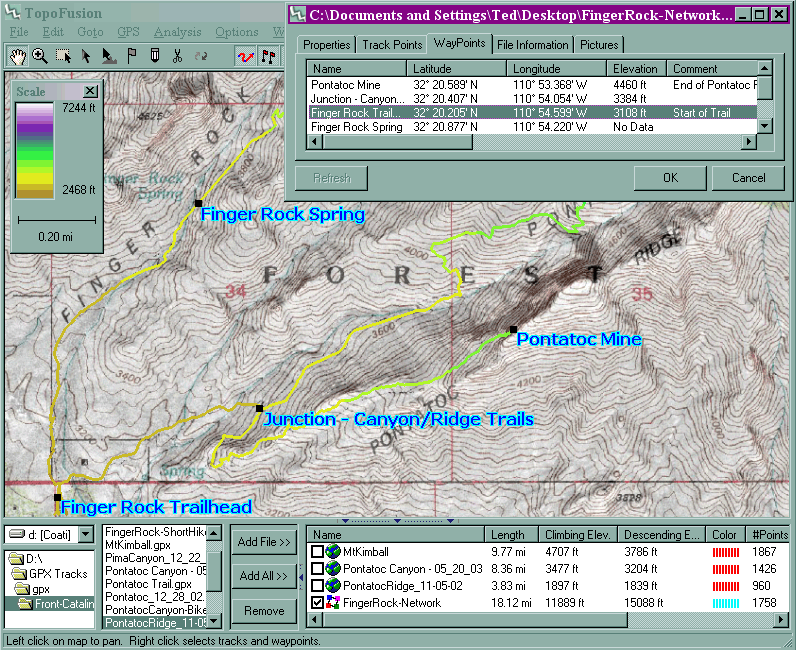
Task: Switch to the Track Points tab
Action: (x=392, y=45)
